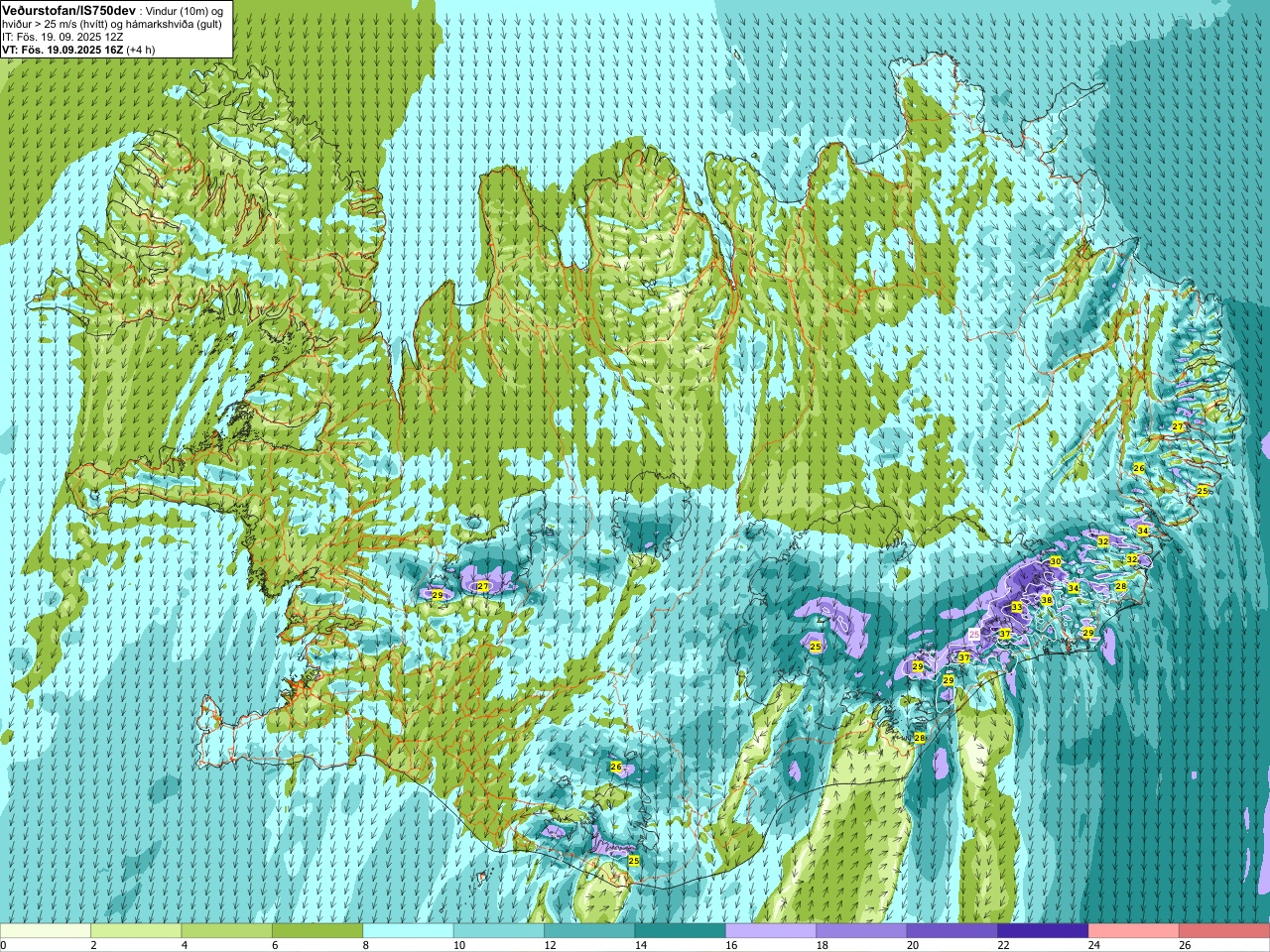Viewport: 1270px width, 952px height.
Task: Click the dark teal 14–16 legend swatch
Action: coord(681,931)
